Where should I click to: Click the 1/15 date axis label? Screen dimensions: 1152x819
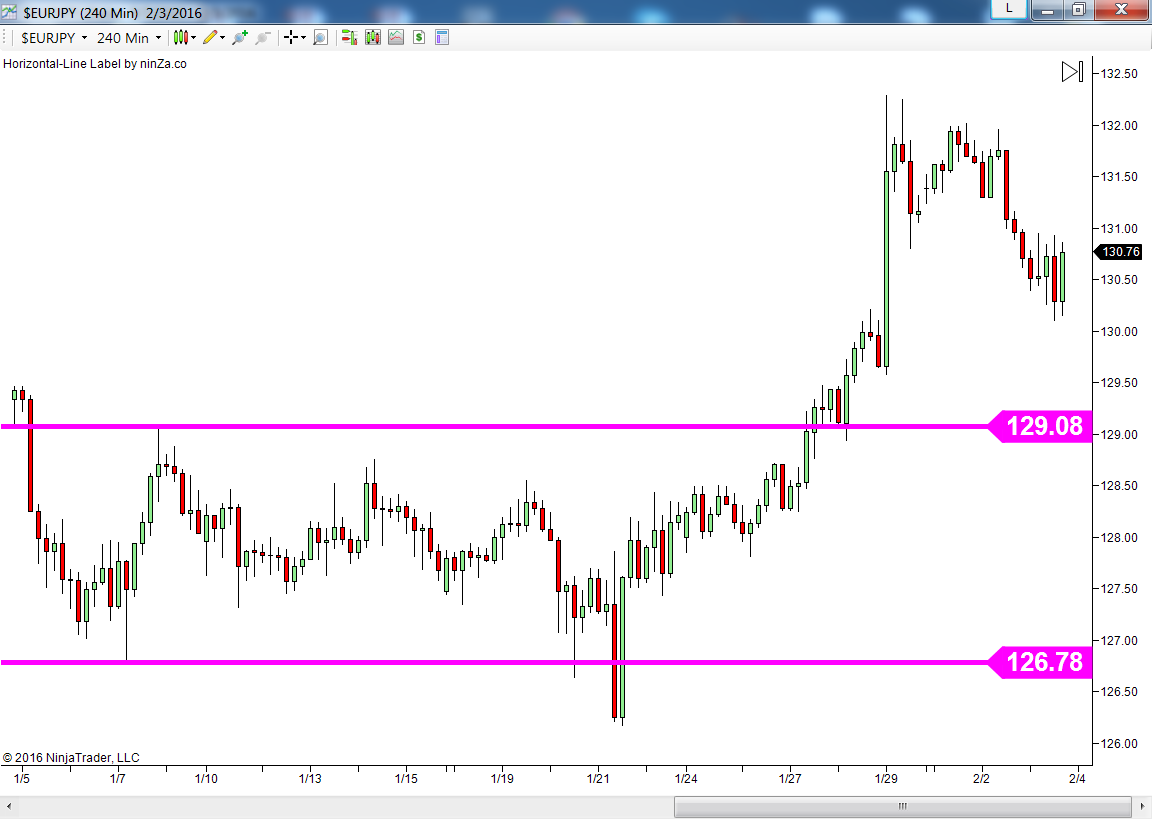click(x=406, y=779)
